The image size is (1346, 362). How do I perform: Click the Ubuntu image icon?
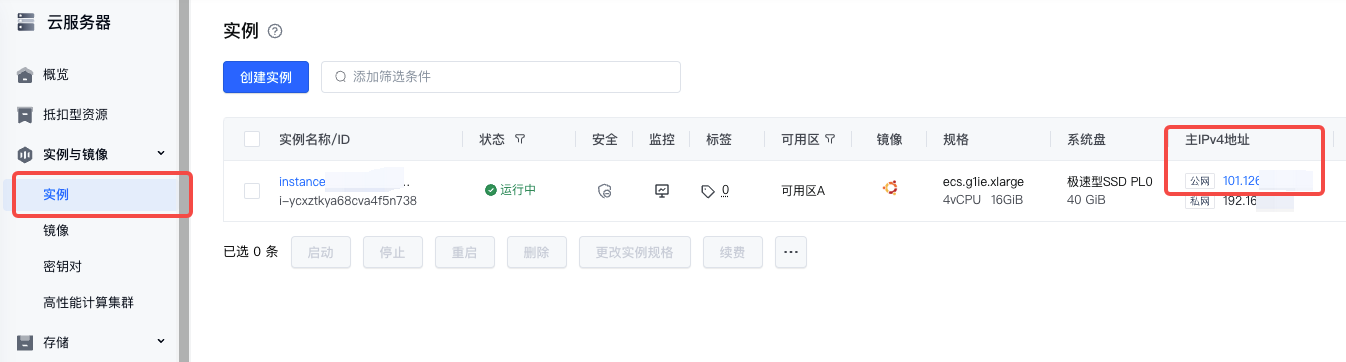(x=889, y=187)
